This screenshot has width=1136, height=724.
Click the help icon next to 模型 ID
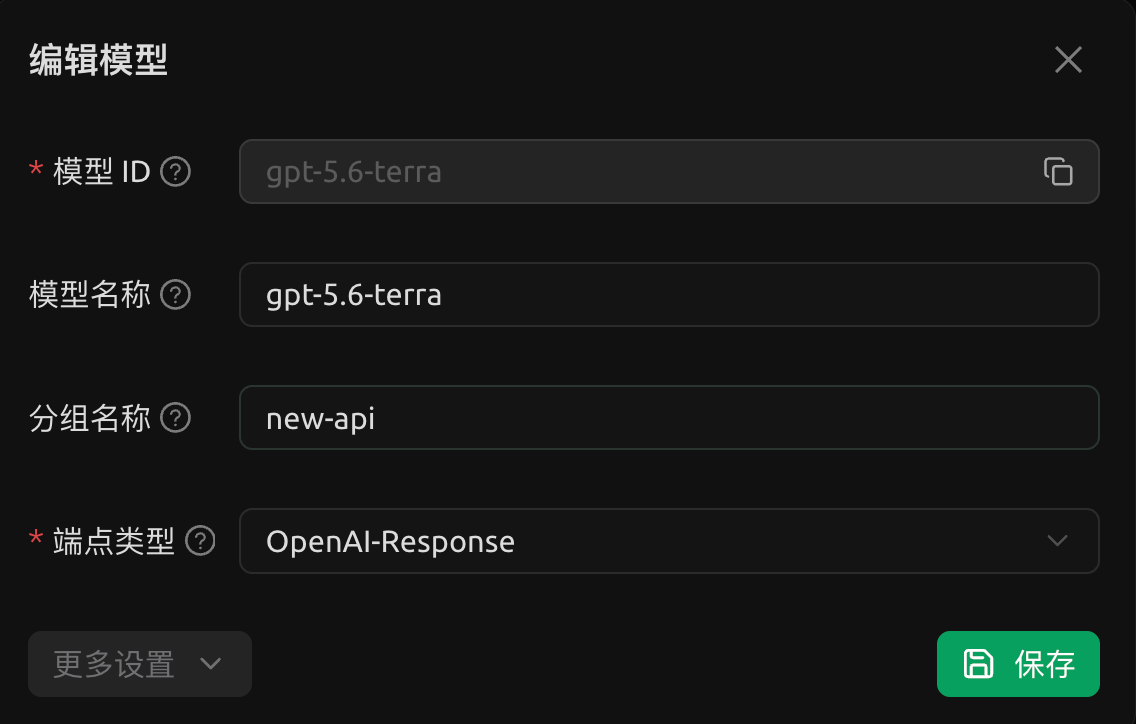tap(175, 172)
